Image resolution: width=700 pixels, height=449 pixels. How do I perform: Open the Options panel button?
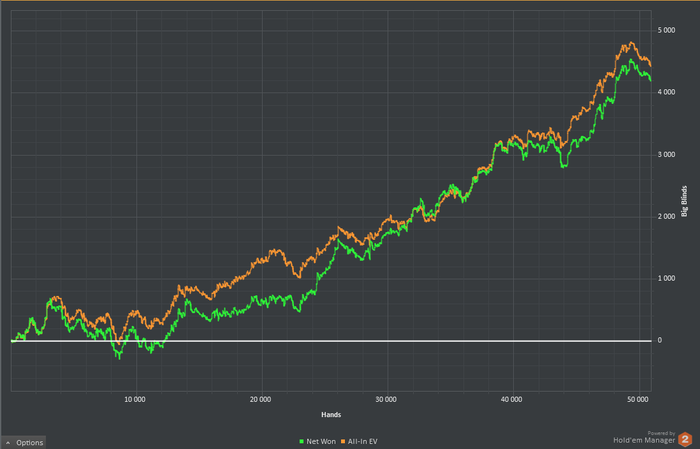(x=24, y=442)
